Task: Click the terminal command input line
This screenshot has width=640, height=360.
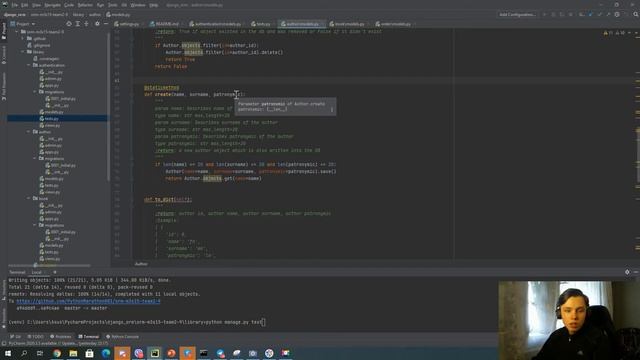Action: coord(137,322)
